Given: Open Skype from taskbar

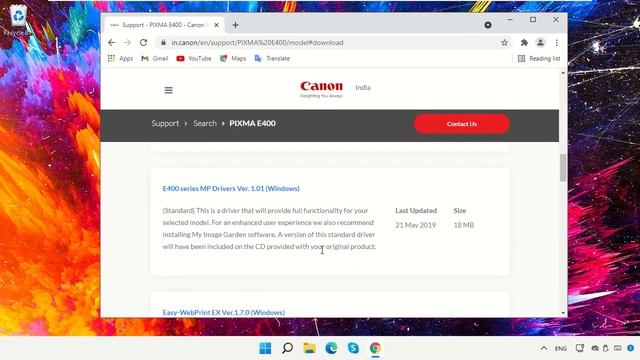Looking at the screenshot, I should pos(353,348).
